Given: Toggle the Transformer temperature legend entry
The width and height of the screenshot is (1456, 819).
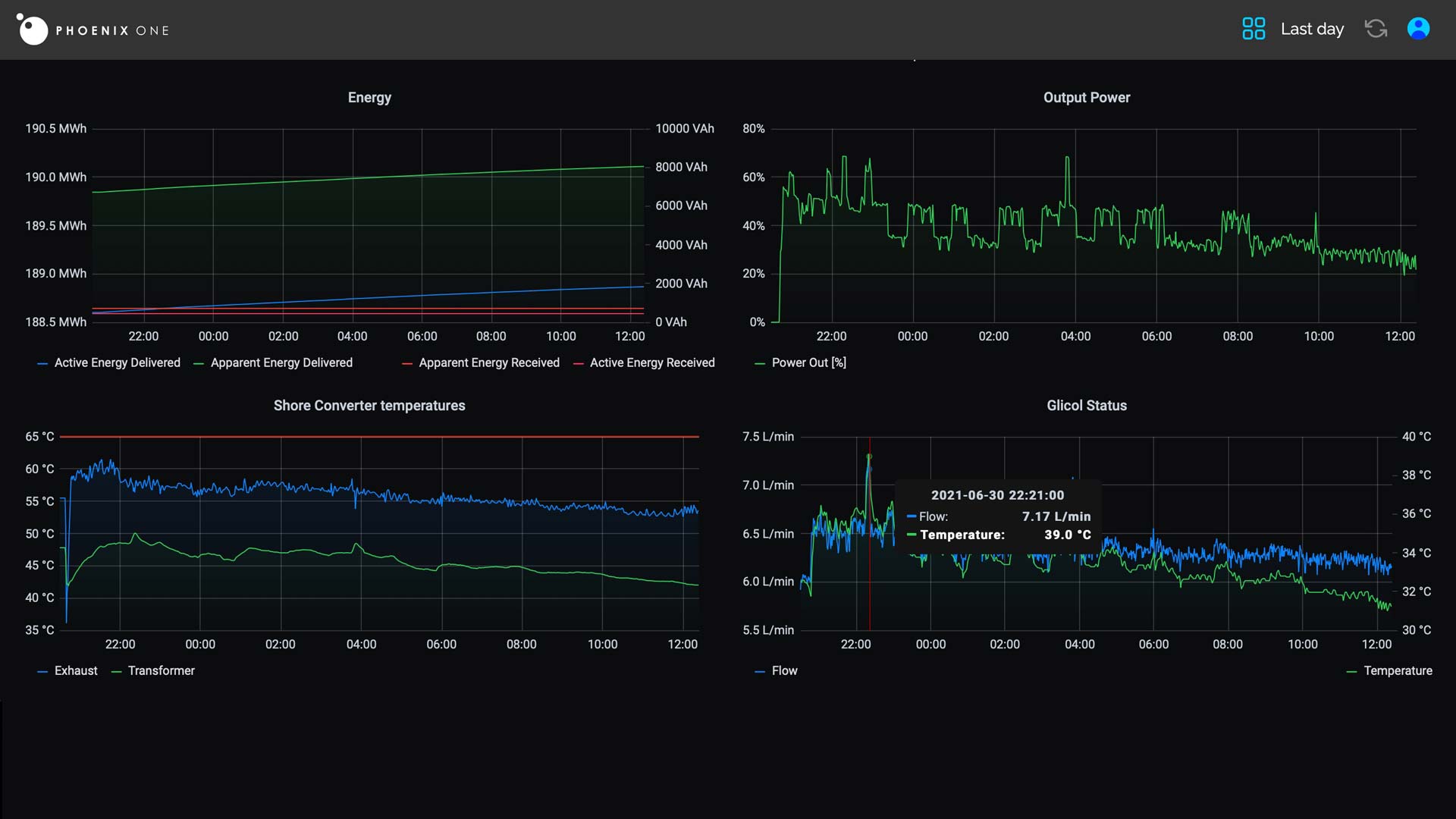Looking at the screenshot, I should (161, 671).
